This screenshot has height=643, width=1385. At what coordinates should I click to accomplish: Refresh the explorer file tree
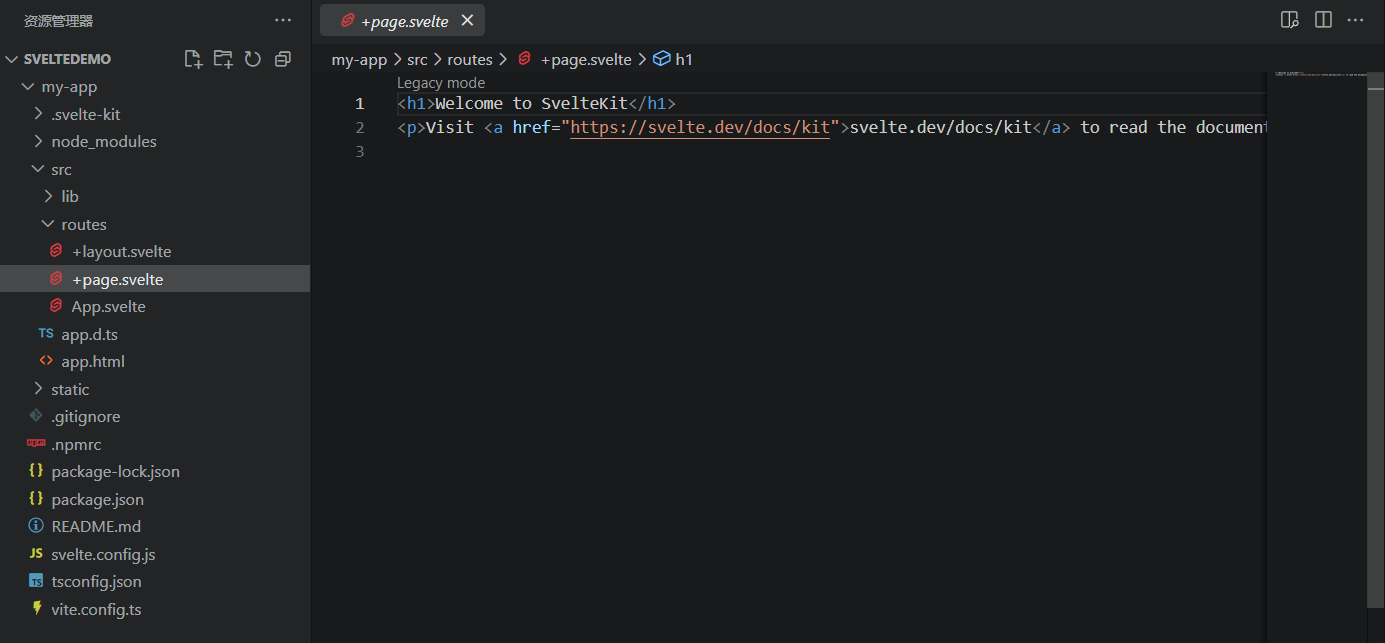point(253,59)
